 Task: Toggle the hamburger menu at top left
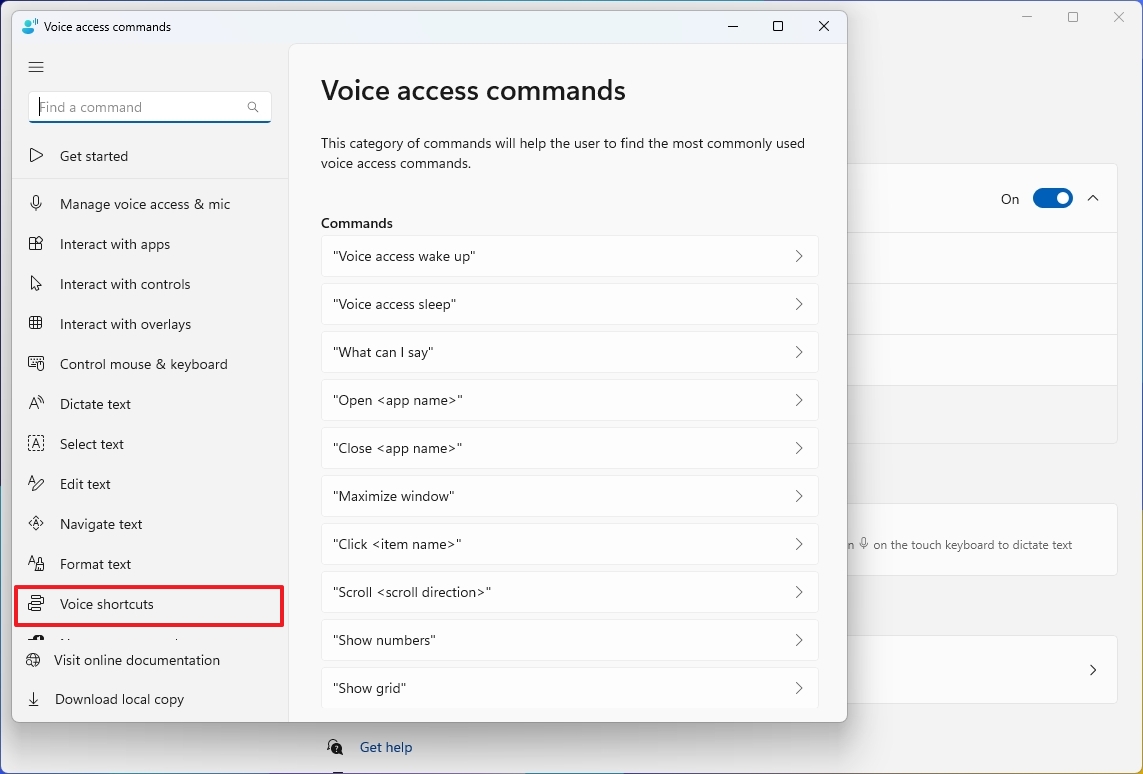36,67
